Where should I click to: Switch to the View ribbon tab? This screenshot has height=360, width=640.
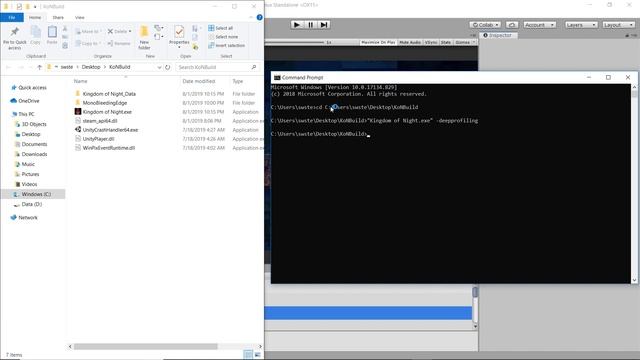pyautogui.click(x=80, y=18)
